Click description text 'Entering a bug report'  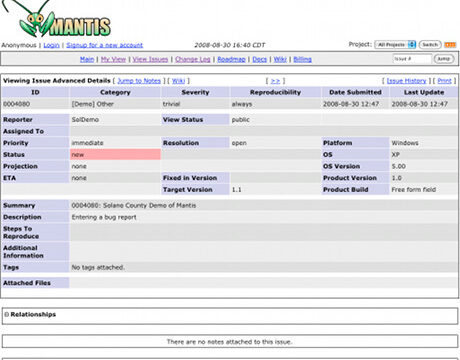coord(104,217)
